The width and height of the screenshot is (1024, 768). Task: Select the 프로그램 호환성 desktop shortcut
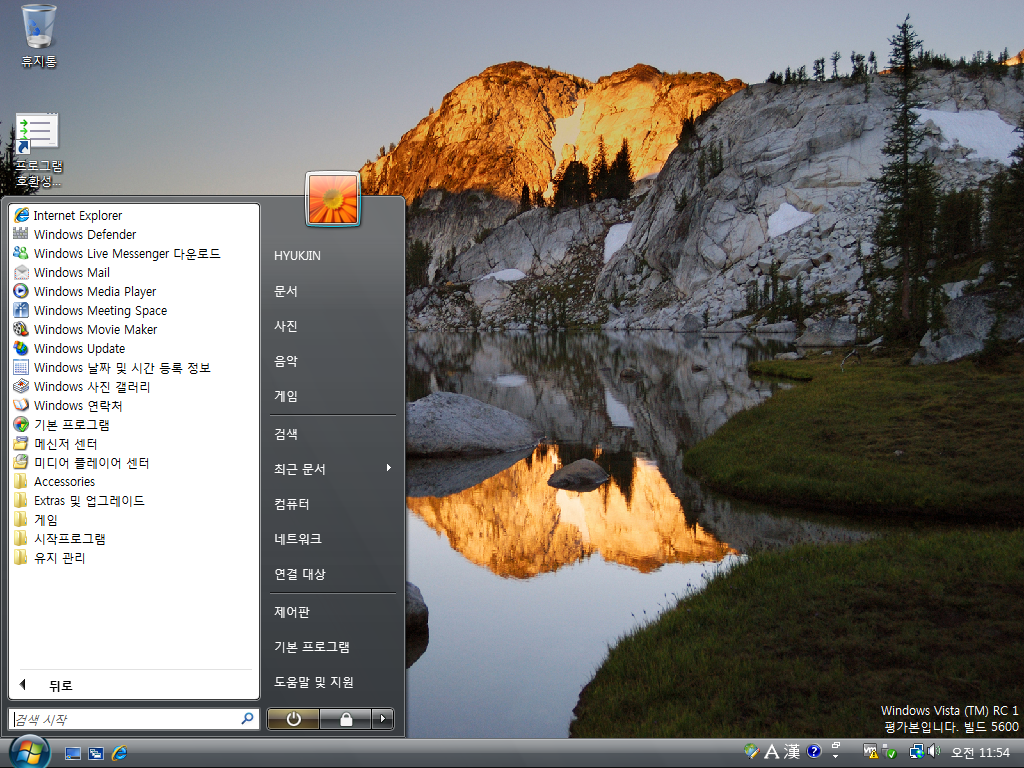[38, 150]
